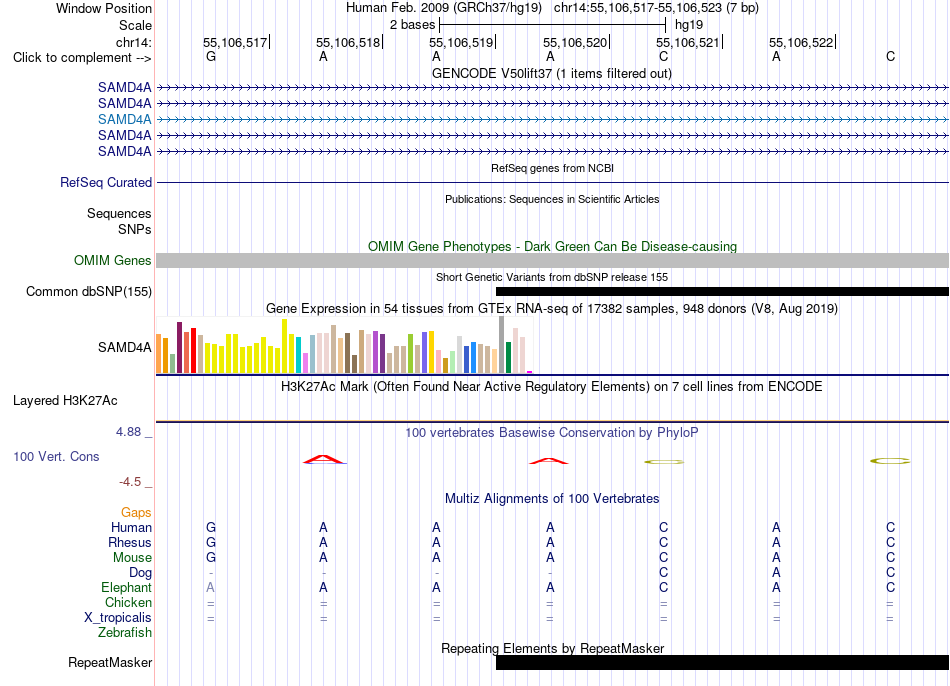Click the -4.5 PhyloP lower scale value
This screenshot has width=950, height=686.
130,482
